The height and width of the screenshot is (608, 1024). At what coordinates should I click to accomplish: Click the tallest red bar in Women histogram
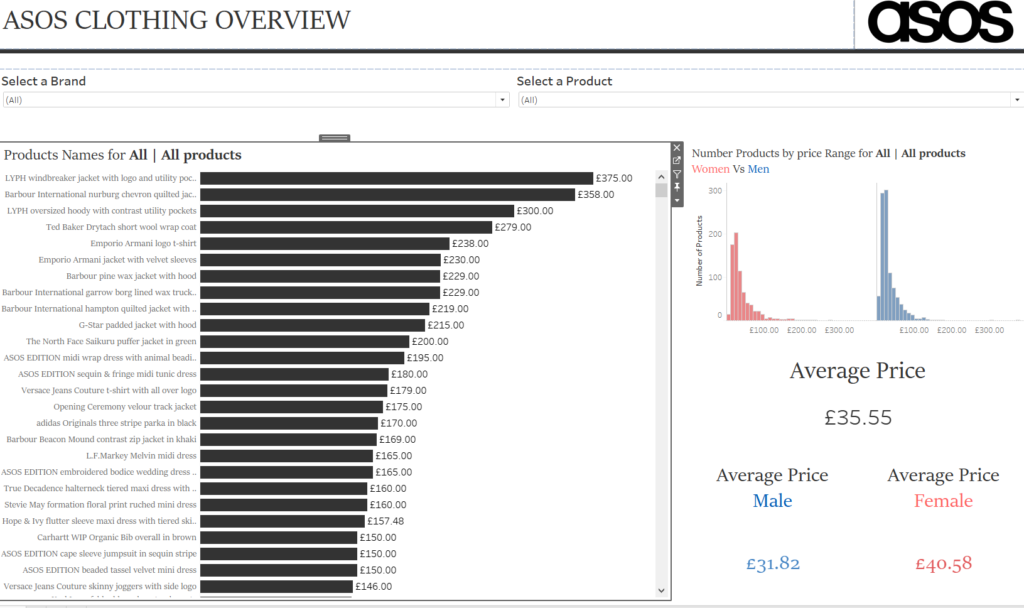click(x=736, y=276)
